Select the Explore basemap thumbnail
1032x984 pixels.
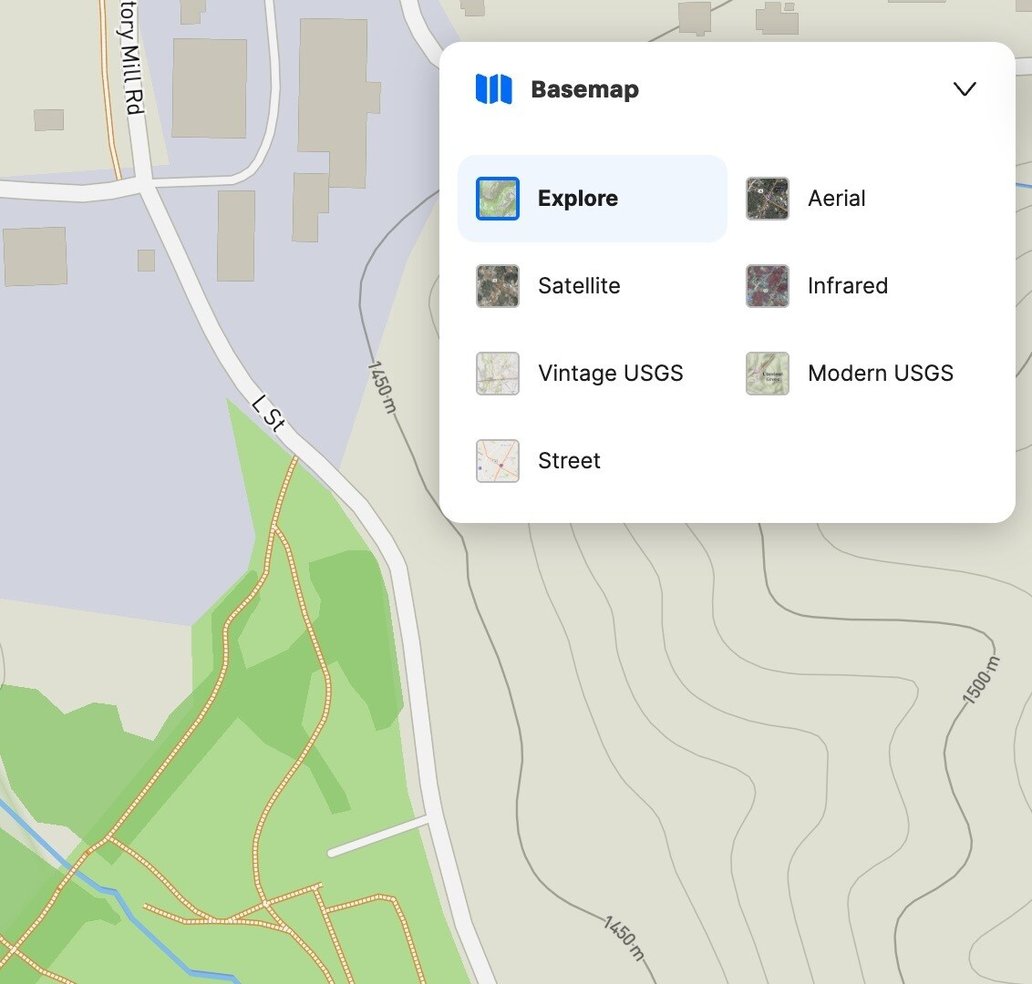coord(497,197)
